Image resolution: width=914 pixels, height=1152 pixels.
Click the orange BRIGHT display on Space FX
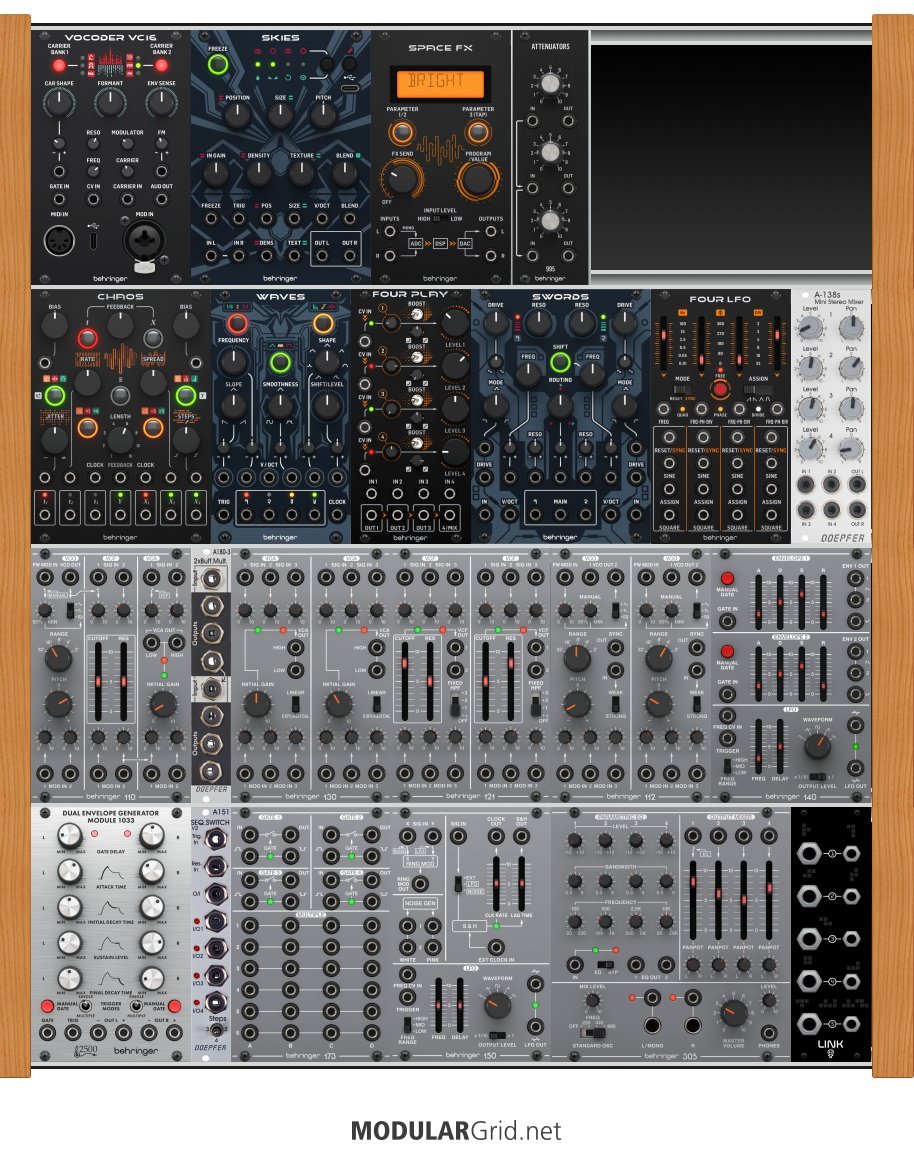click(440, 83)
